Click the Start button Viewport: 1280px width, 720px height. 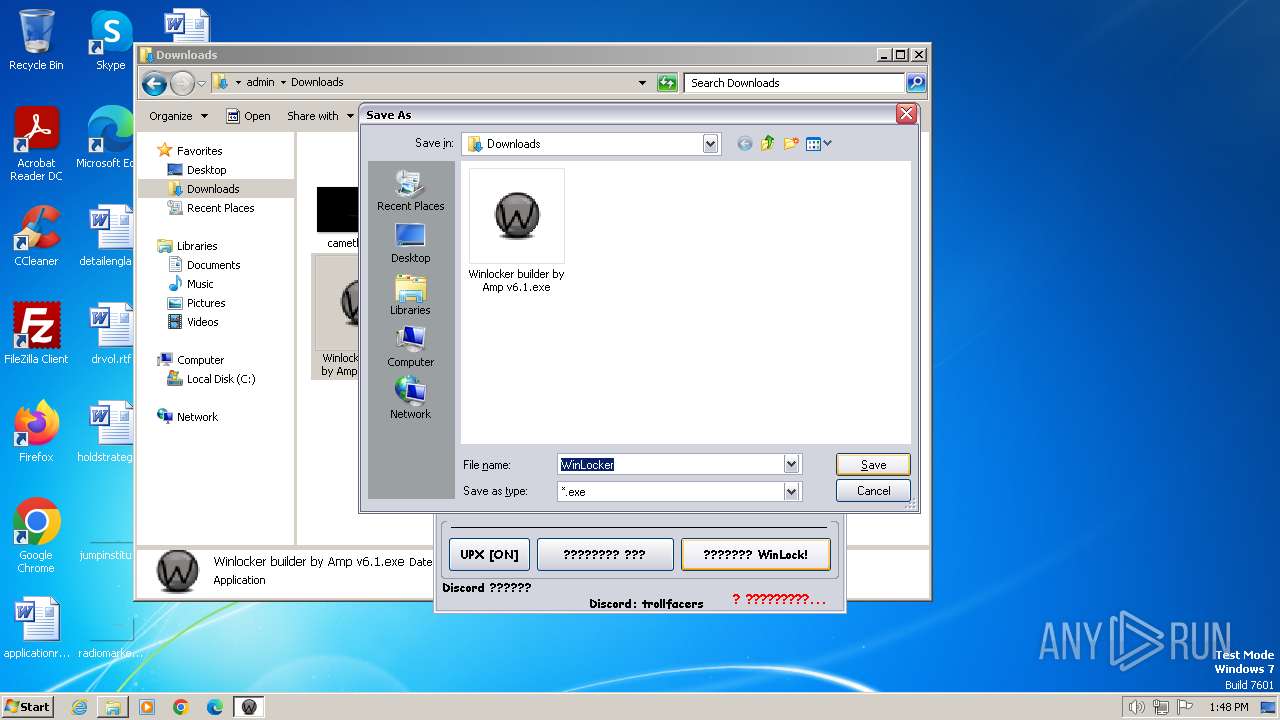pos(28,706)
